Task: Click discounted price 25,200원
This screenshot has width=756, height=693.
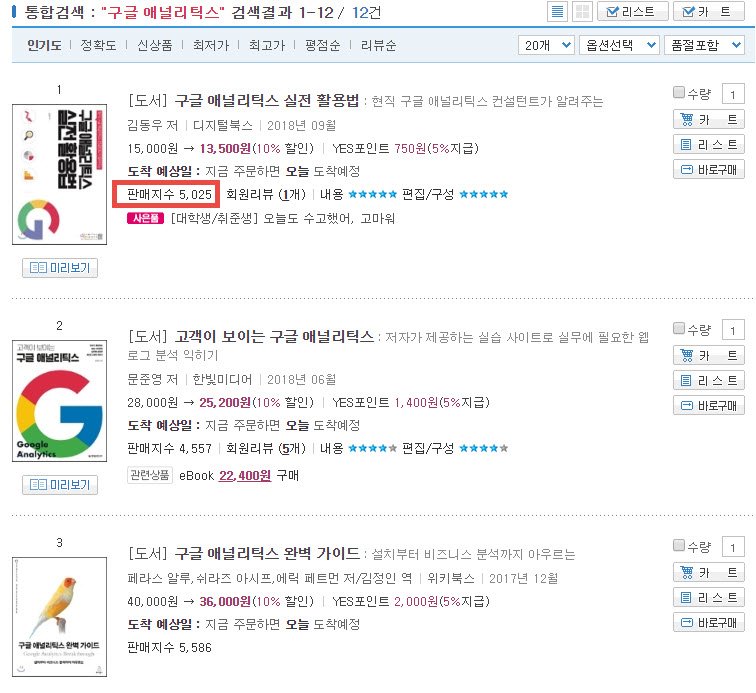Action: 225,403
